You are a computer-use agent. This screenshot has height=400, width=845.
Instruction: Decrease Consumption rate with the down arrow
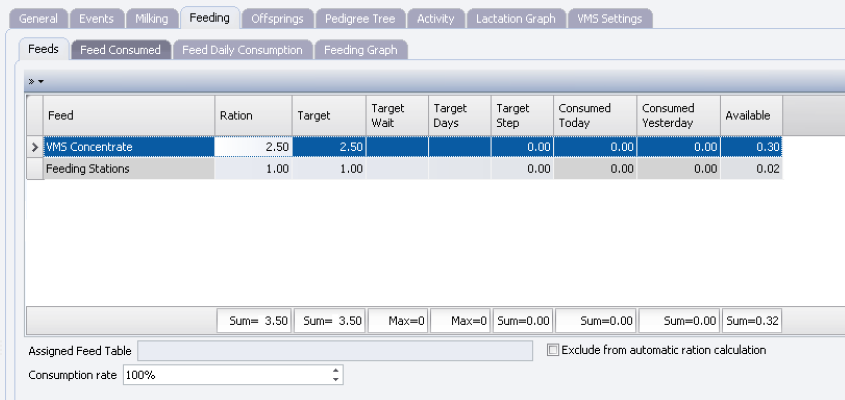(x=336, y=380)
